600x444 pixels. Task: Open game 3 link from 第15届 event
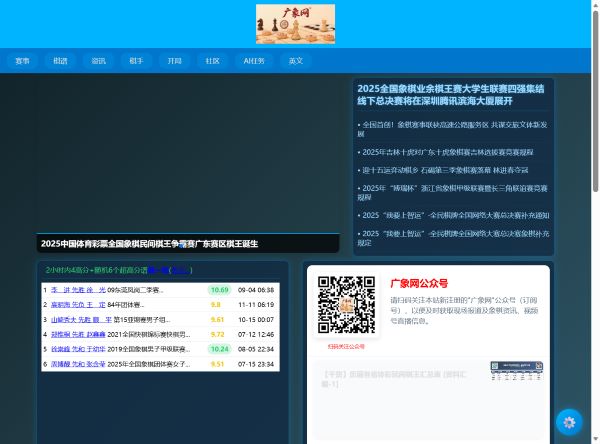tap(82, 320)
